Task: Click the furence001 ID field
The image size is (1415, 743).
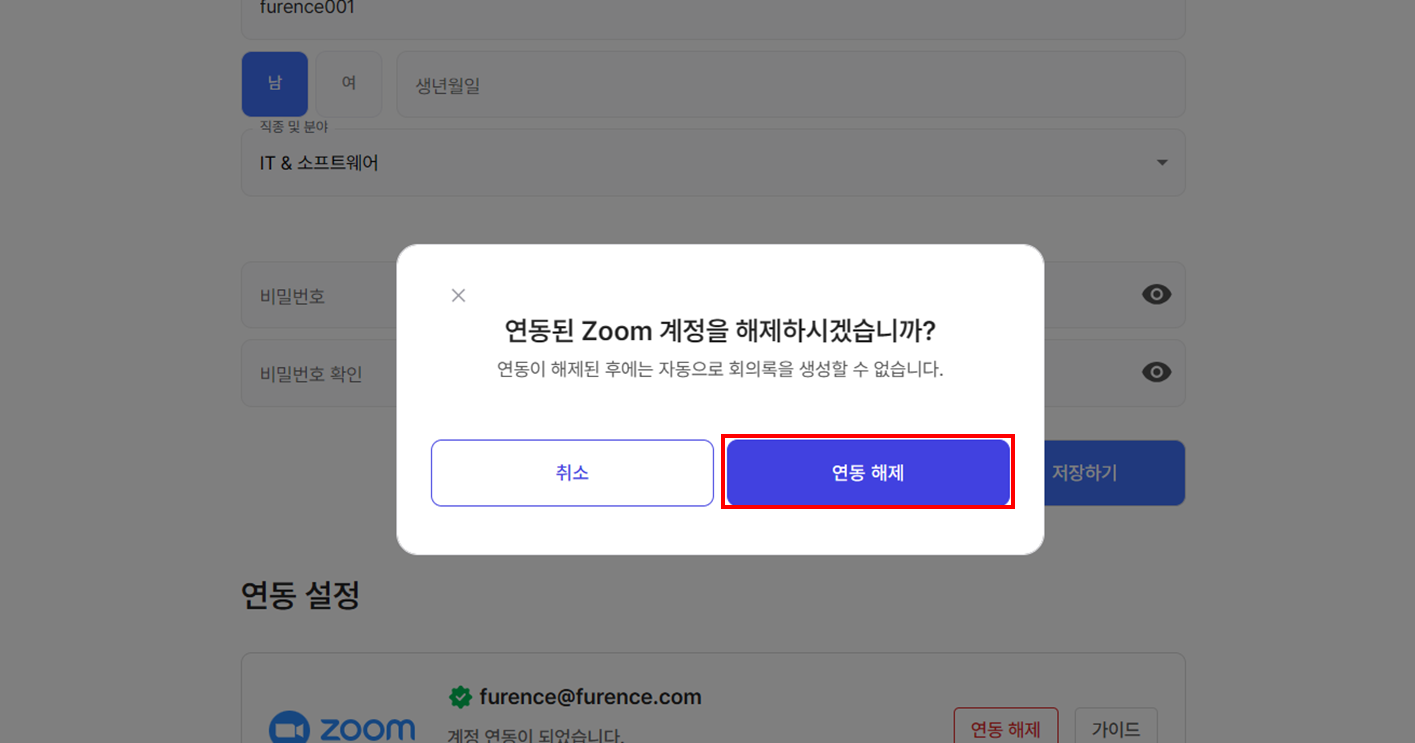Action: point(700,12)
